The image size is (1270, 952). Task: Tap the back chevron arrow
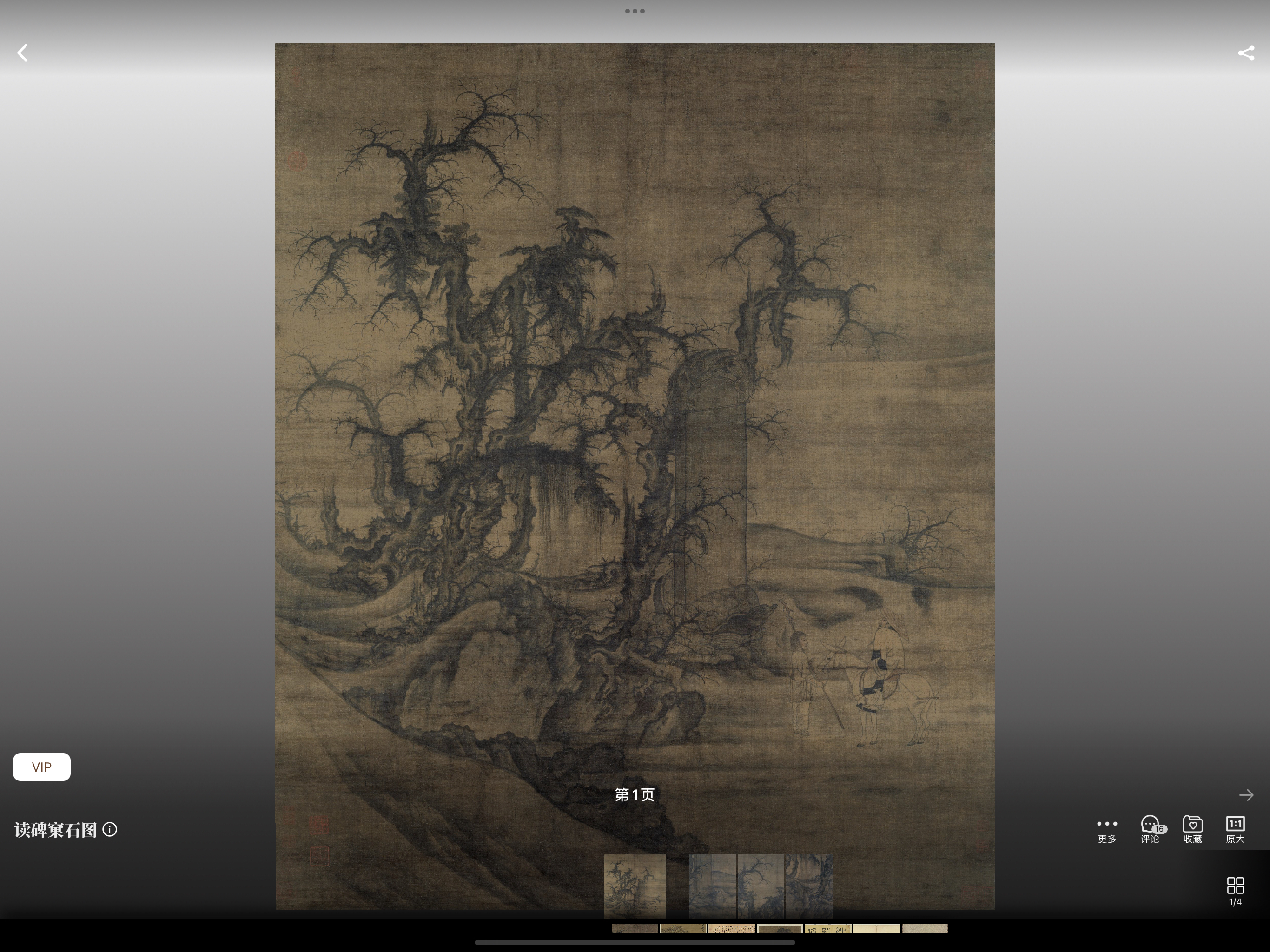22,53
